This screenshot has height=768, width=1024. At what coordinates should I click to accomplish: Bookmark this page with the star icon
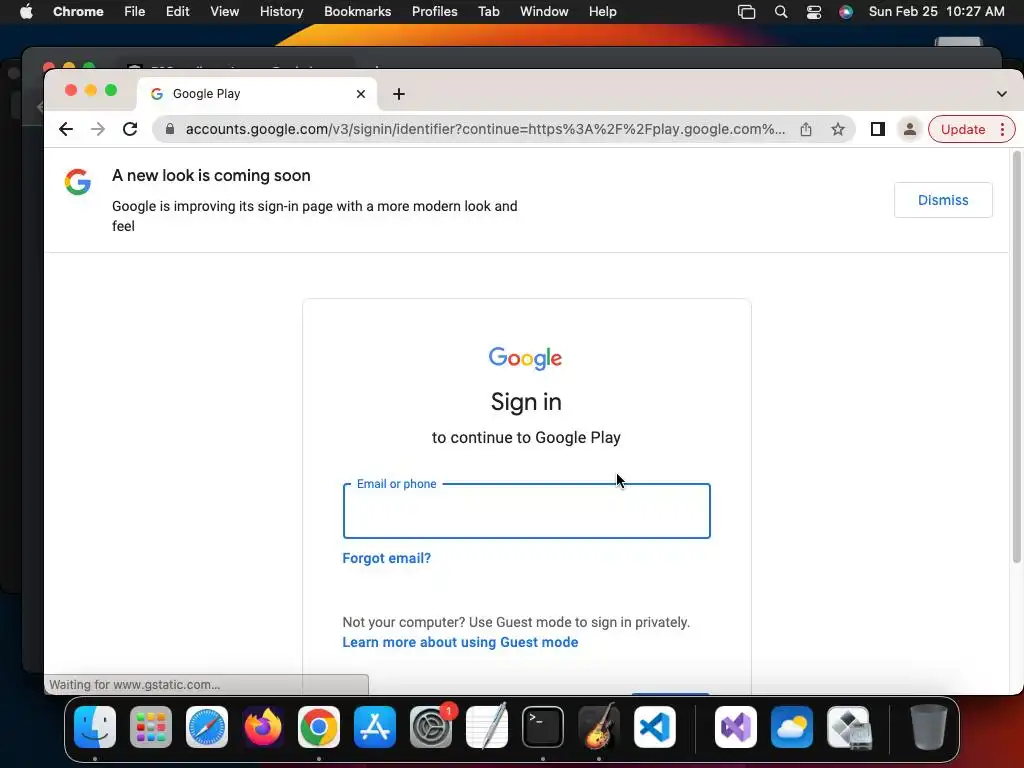coord(838,129)
